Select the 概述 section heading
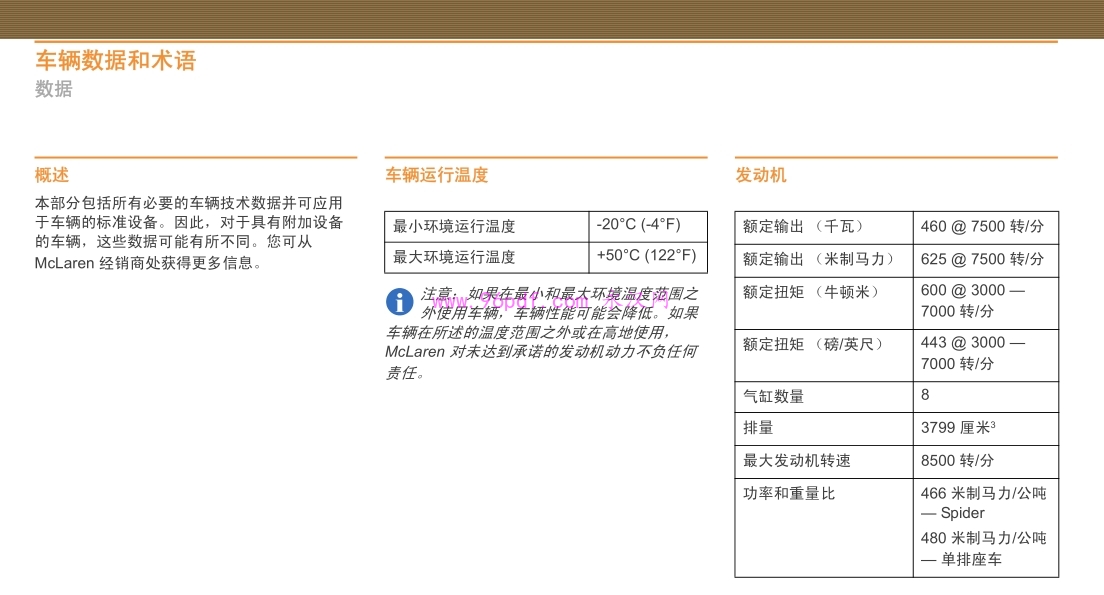This screenshot has width=1104, height=595. (51, 174)
